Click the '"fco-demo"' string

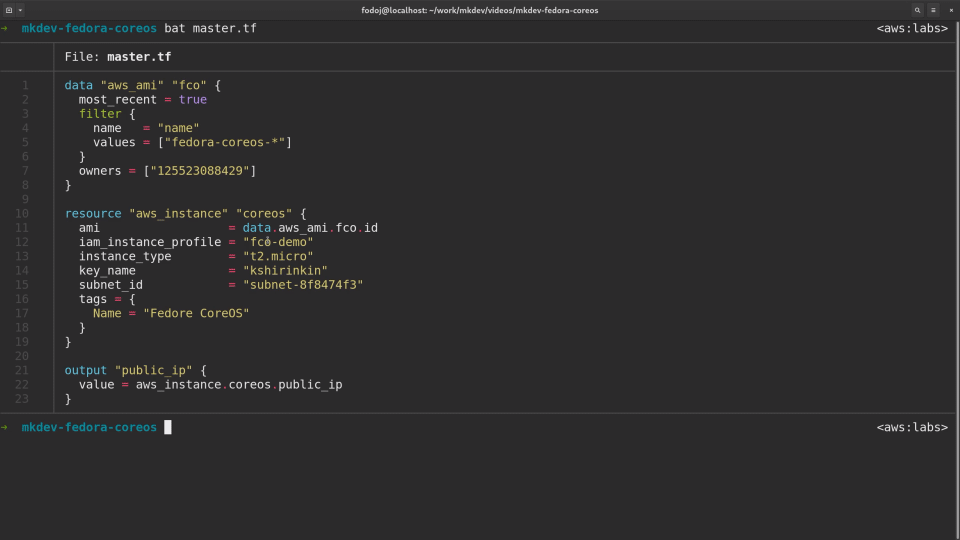(x=278, y=242)
